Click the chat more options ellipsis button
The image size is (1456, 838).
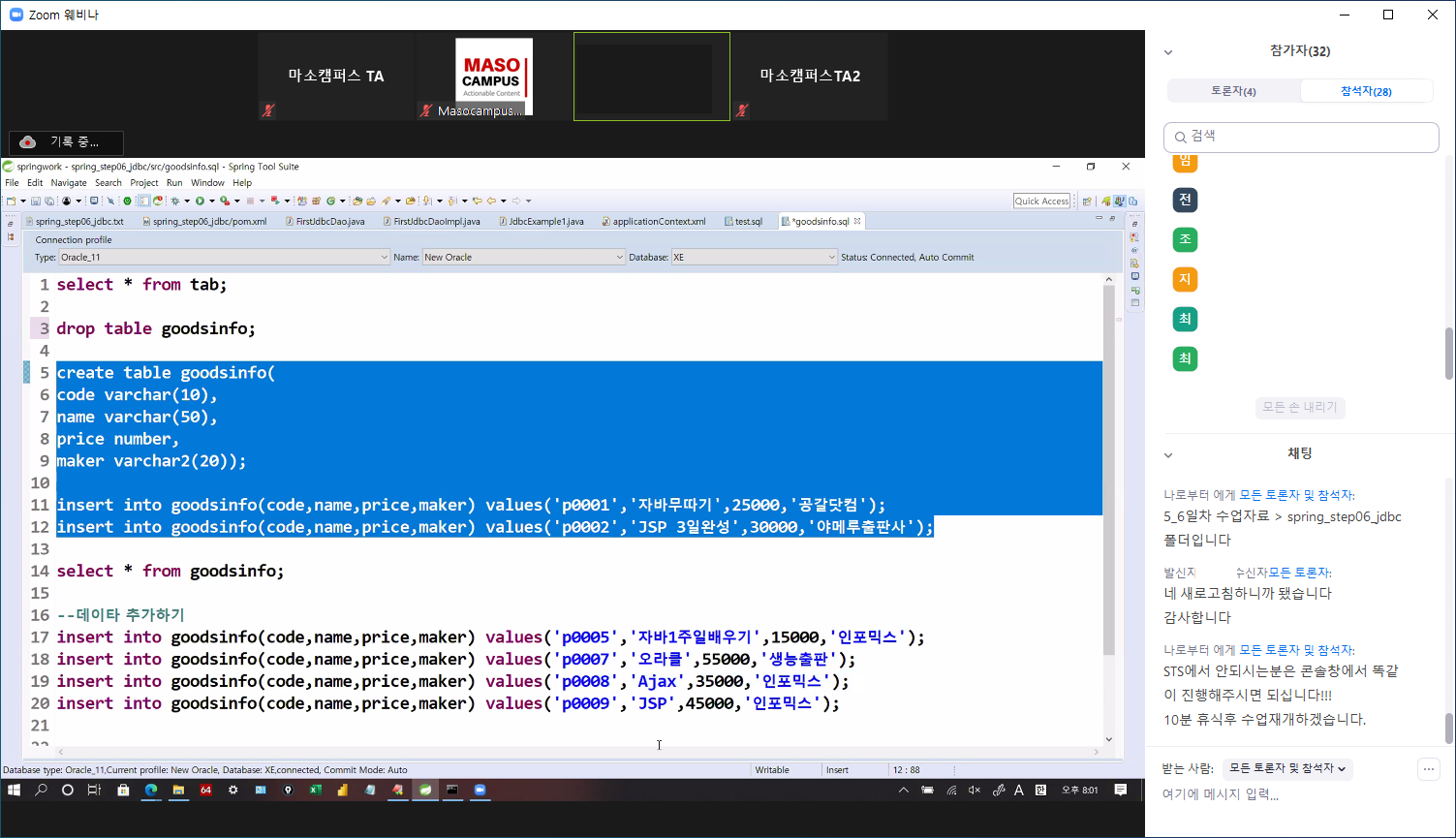pyautogui.click(x=1428, y=769)
